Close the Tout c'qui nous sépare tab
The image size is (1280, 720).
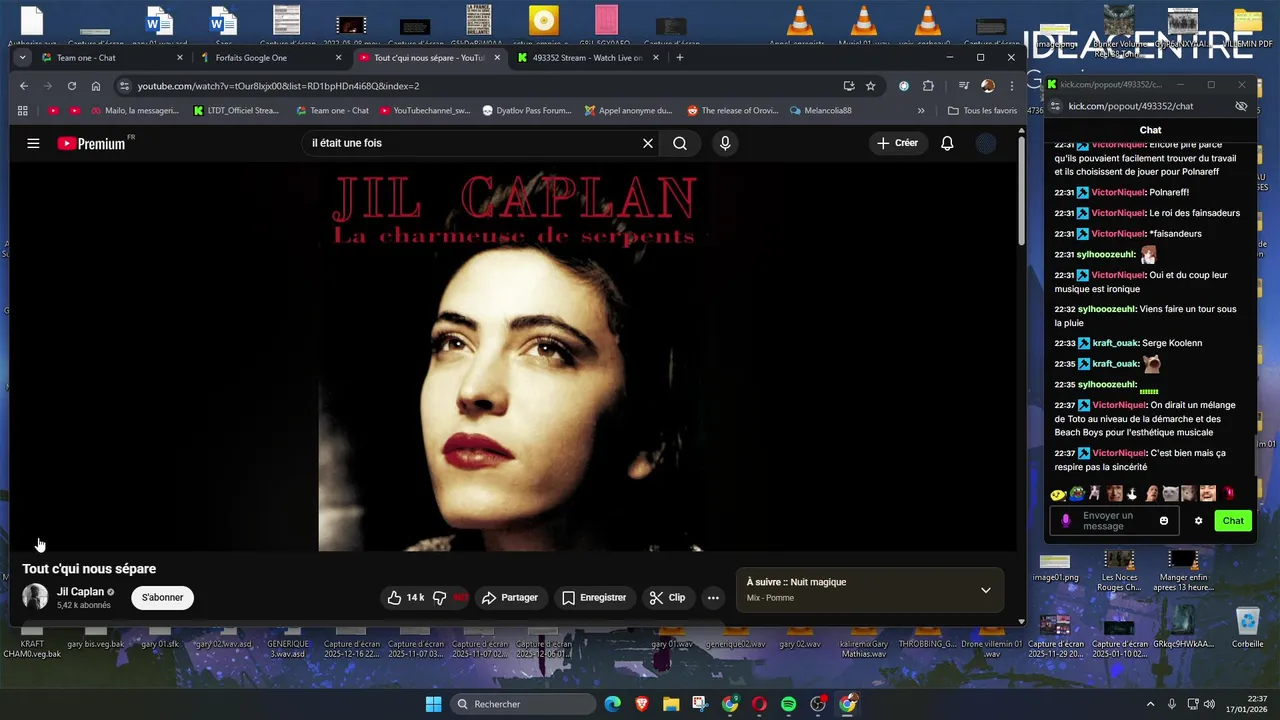[497, 58]
